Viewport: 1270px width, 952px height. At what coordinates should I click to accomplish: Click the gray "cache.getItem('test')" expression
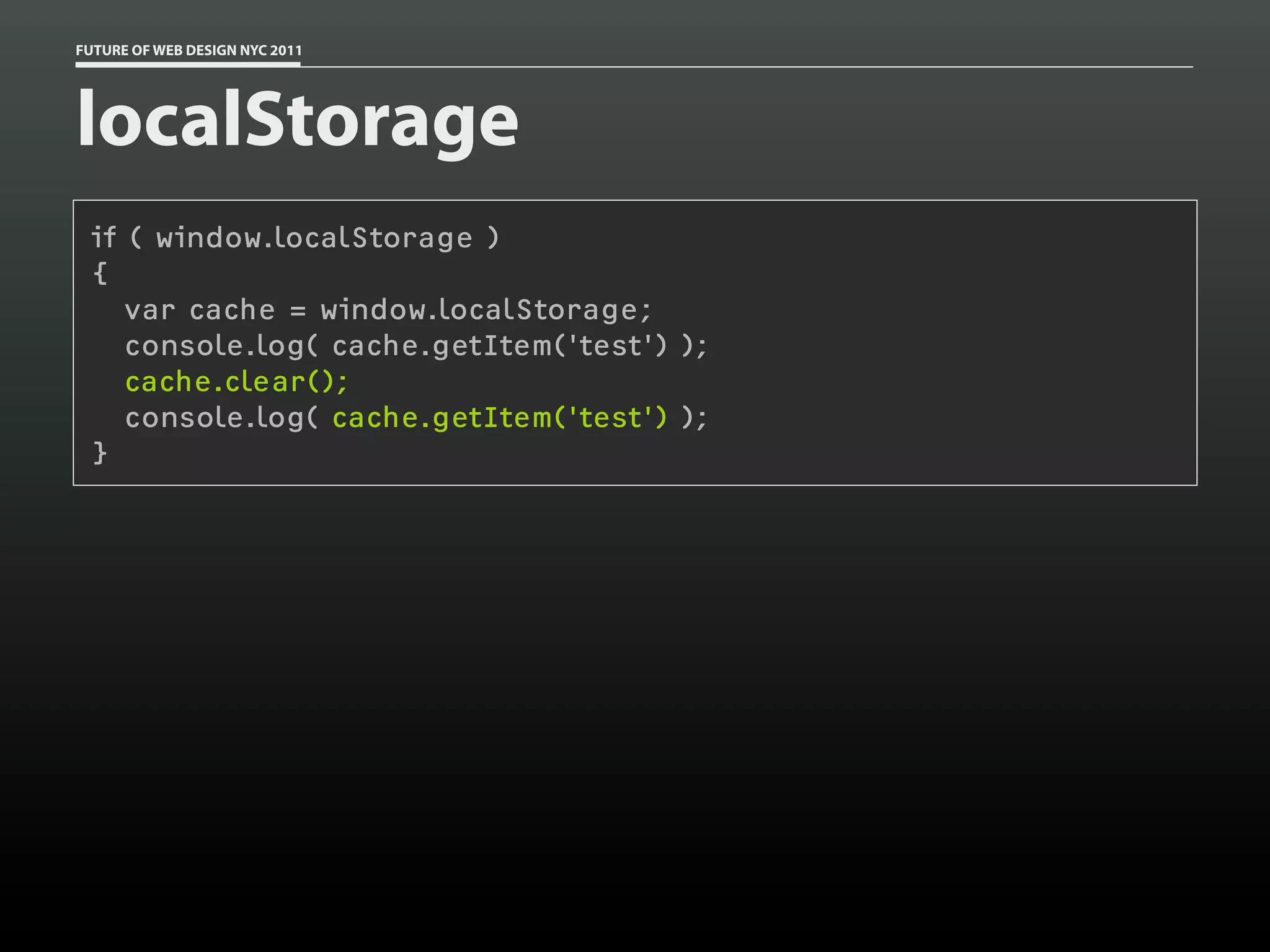500,346
